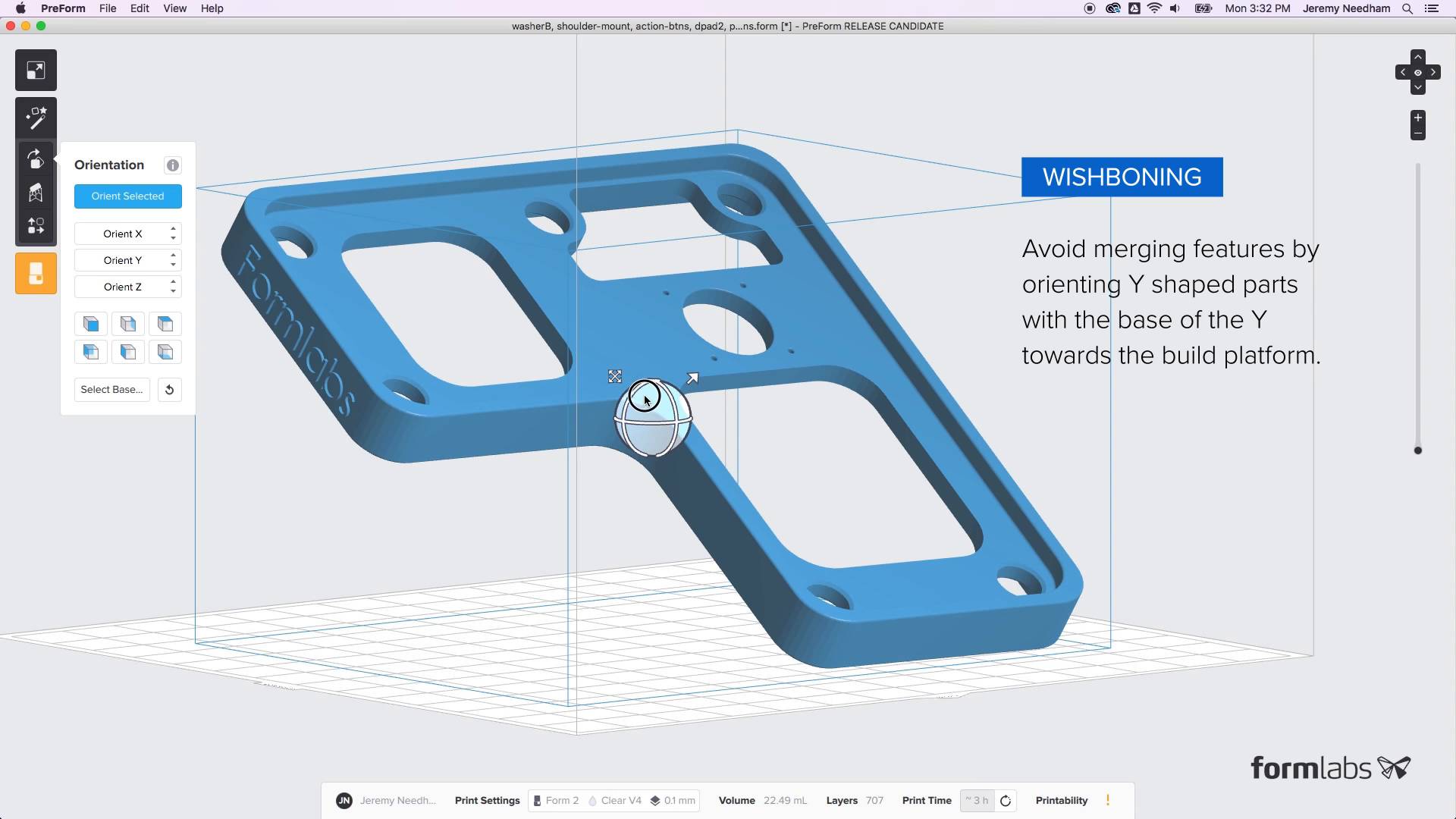The height and width of the screenshot is (819, 1456).
Task: Click the volume speaker icon in menu bar
Action: point(1175,8)
